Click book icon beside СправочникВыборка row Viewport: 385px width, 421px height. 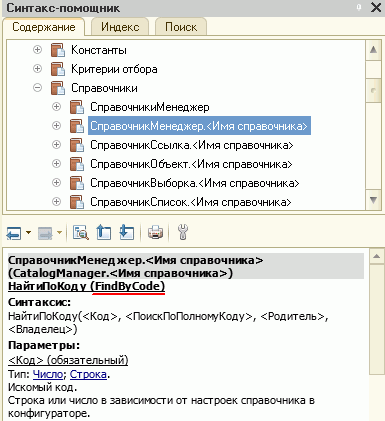coord(77,183)
